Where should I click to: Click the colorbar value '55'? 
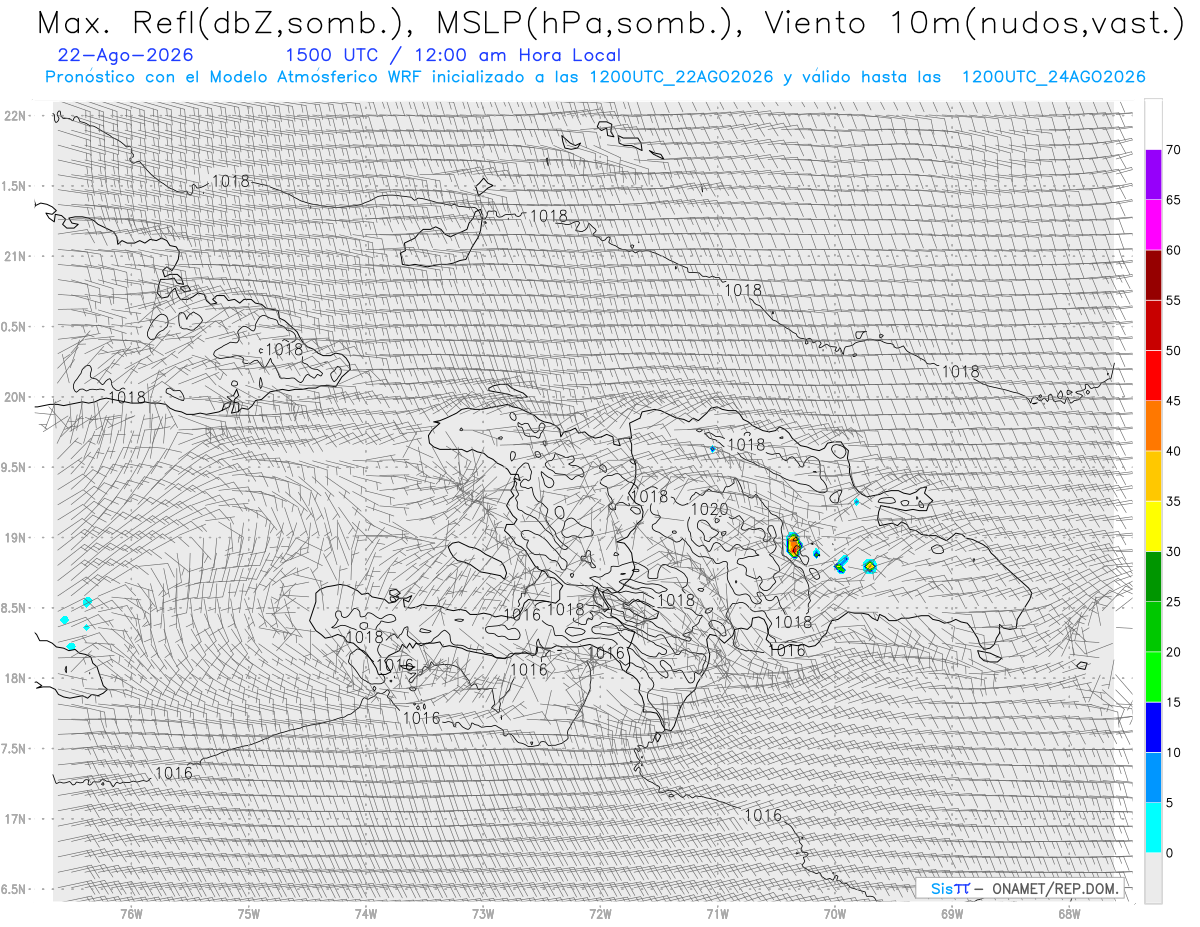[1173, 300]
